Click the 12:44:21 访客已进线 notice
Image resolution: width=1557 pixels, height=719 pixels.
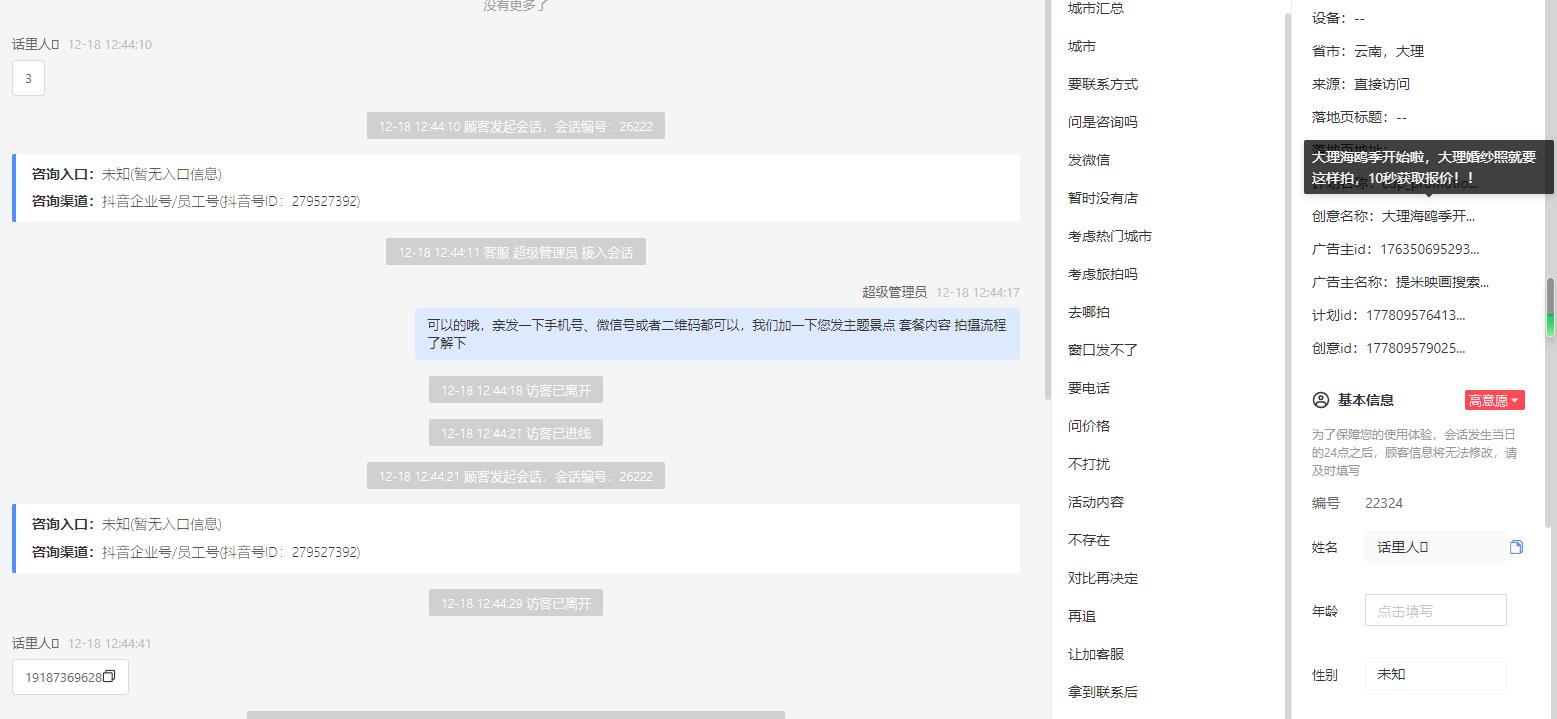(x=516, y=433)
